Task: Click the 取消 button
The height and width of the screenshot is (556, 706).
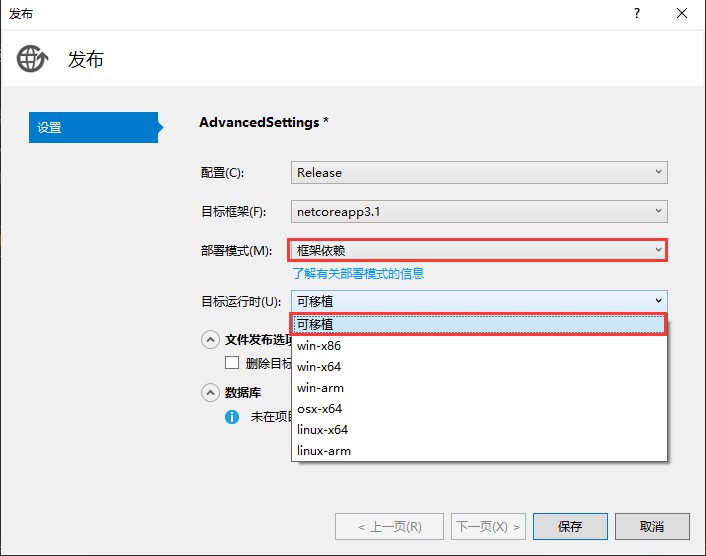Action: [x=652, y=526]
